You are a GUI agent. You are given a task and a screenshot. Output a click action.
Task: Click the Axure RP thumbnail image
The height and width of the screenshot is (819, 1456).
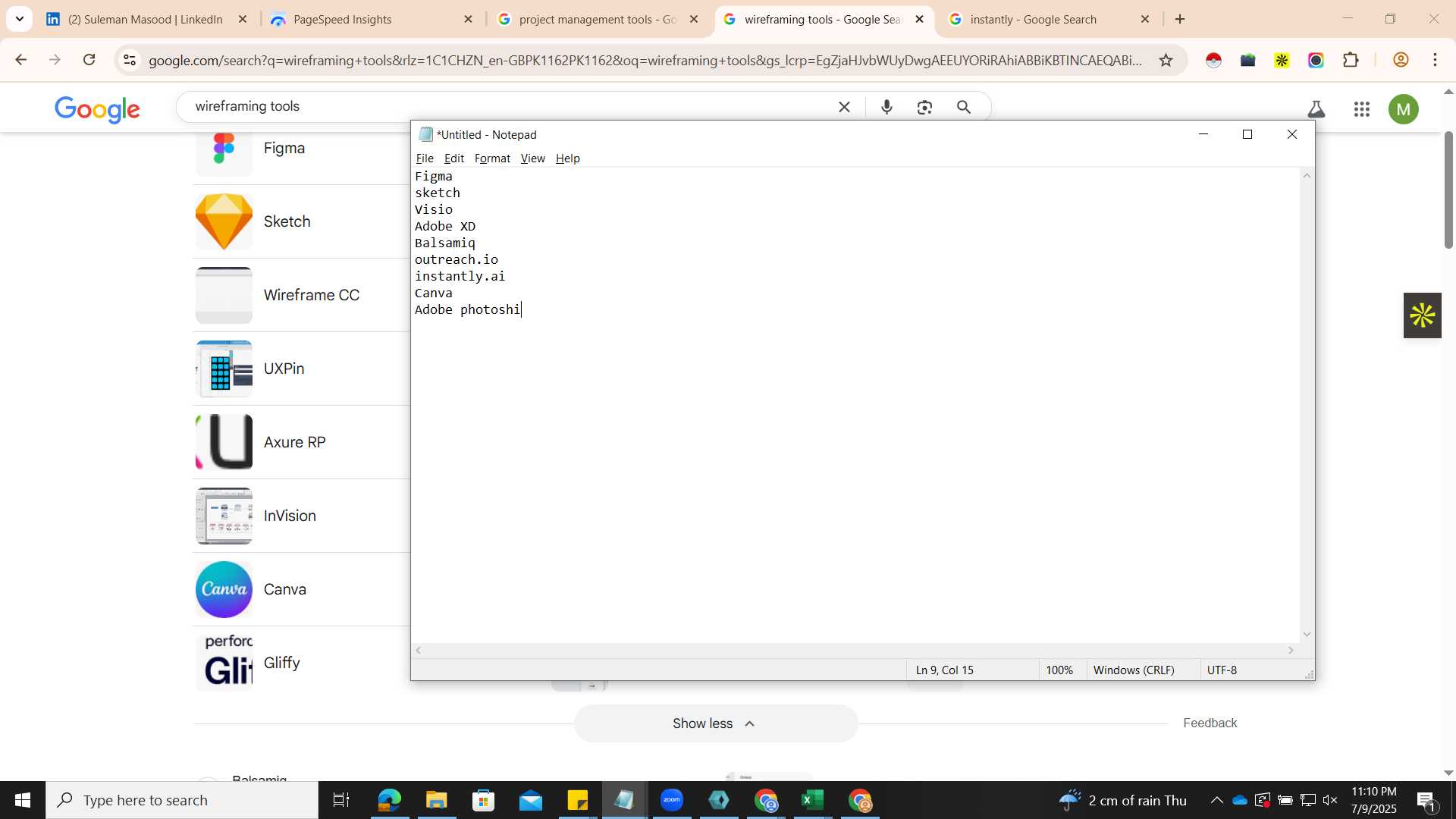[x=224, y=442]
